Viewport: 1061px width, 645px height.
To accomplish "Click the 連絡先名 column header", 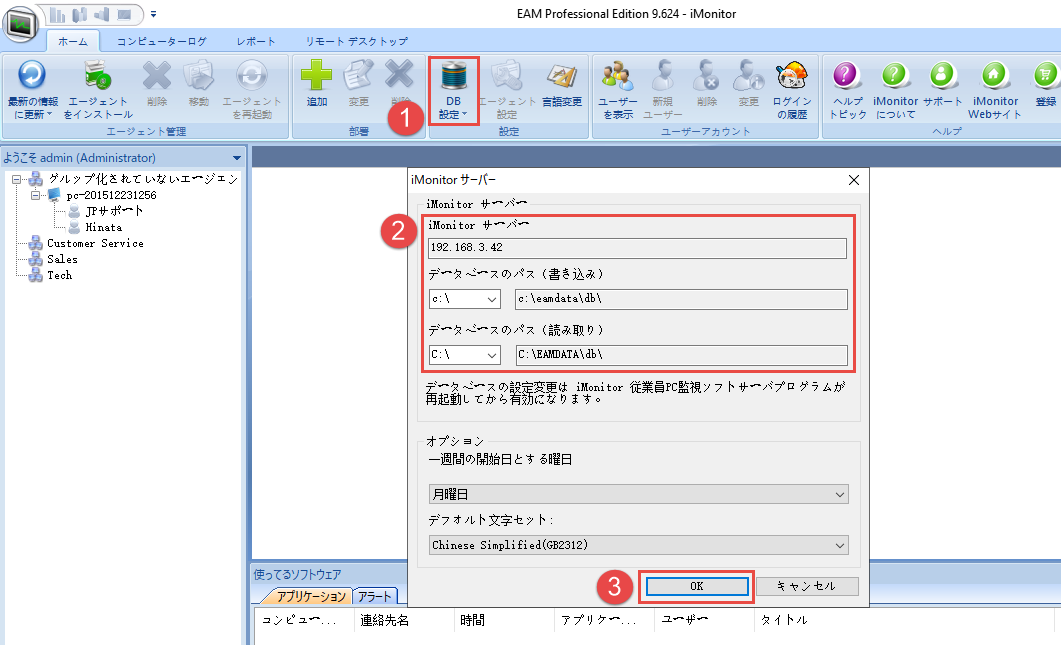I will tap(404, 621).
